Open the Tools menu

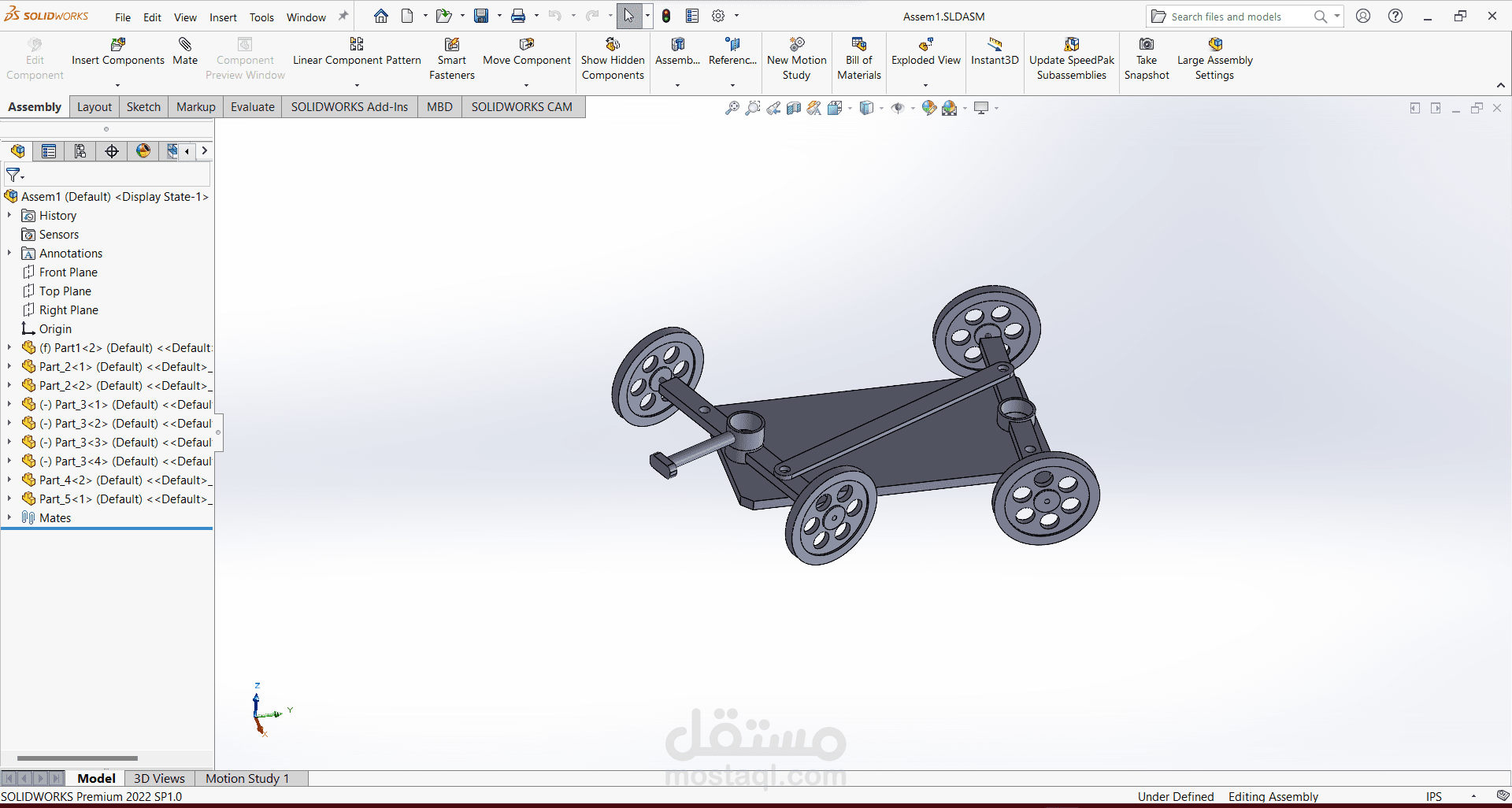coord(261,17)
